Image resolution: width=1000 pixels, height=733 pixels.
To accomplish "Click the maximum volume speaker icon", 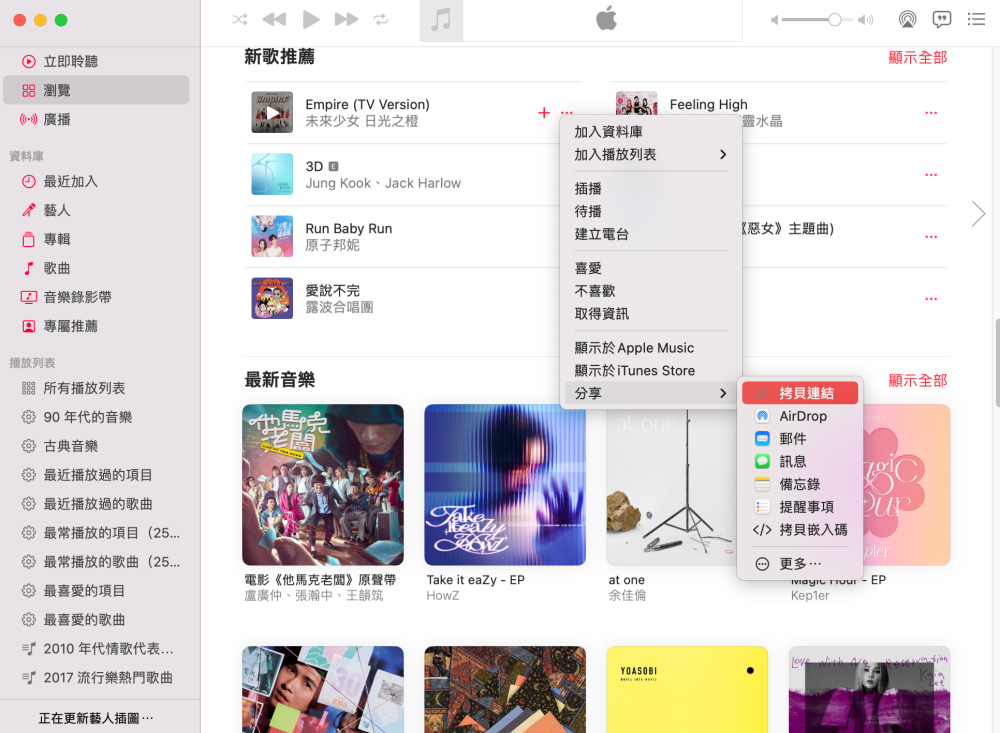I will click(x=865, y=20).
